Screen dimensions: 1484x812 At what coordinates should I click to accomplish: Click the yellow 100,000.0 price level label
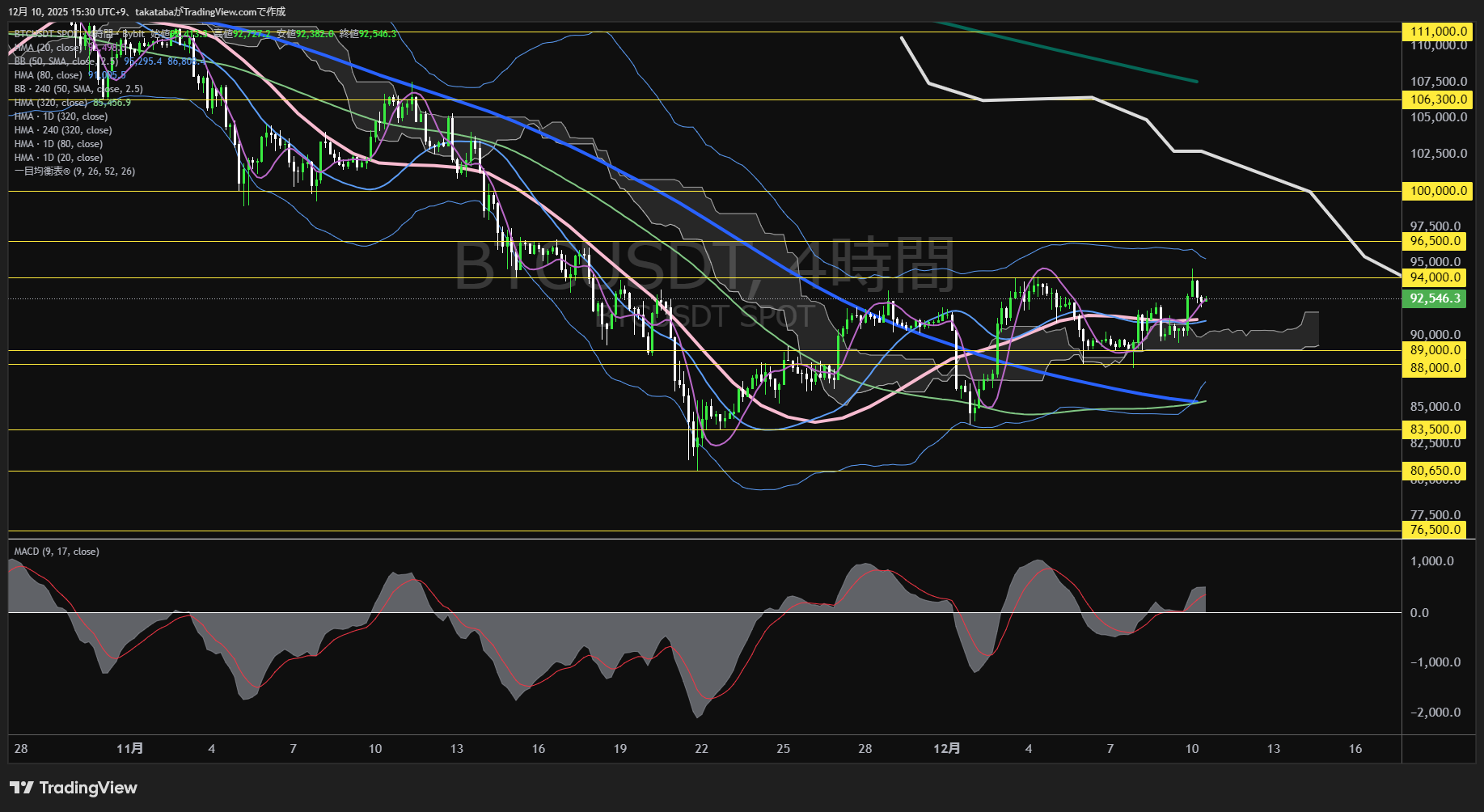(1436, 191)
